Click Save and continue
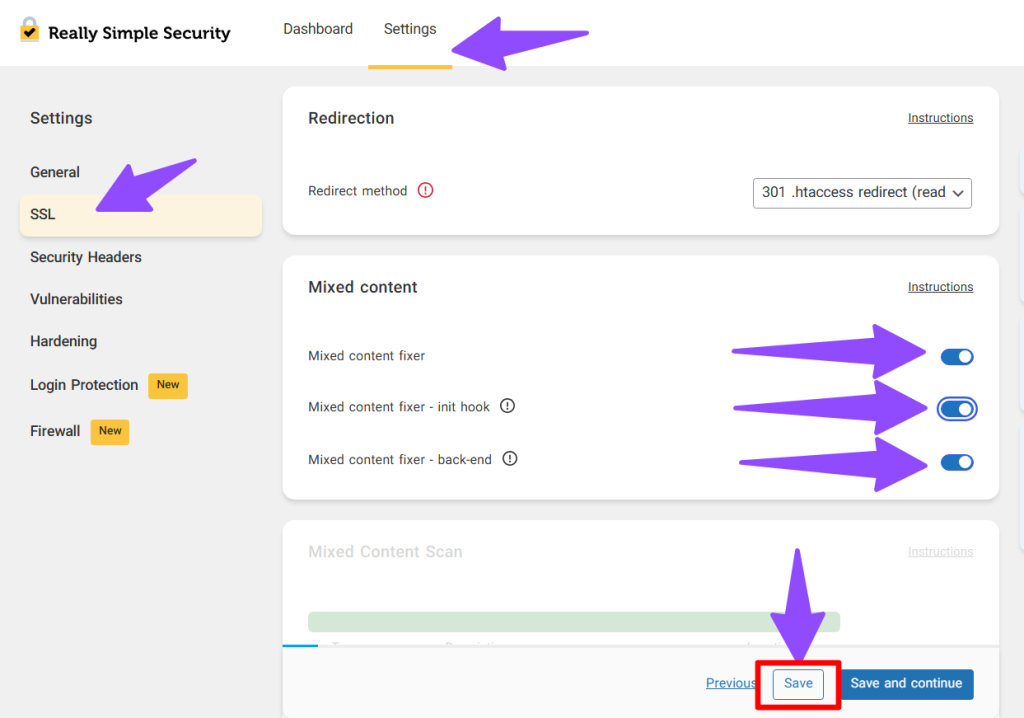This screenshot has height=718, width=1024. tap(906, 683)
